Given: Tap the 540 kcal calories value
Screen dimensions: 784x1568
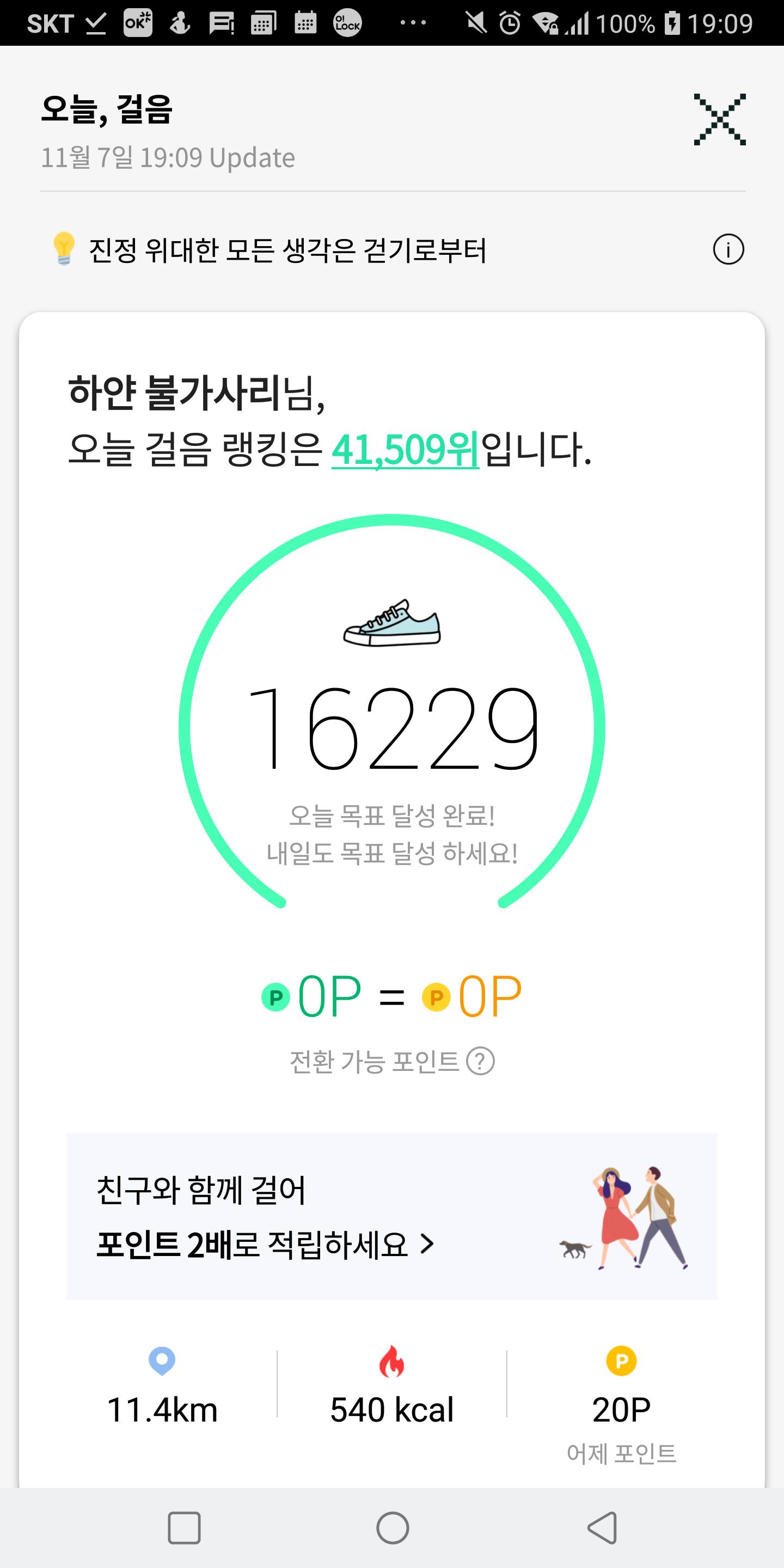Looking at the screenshot, I should coord(391,1410).
